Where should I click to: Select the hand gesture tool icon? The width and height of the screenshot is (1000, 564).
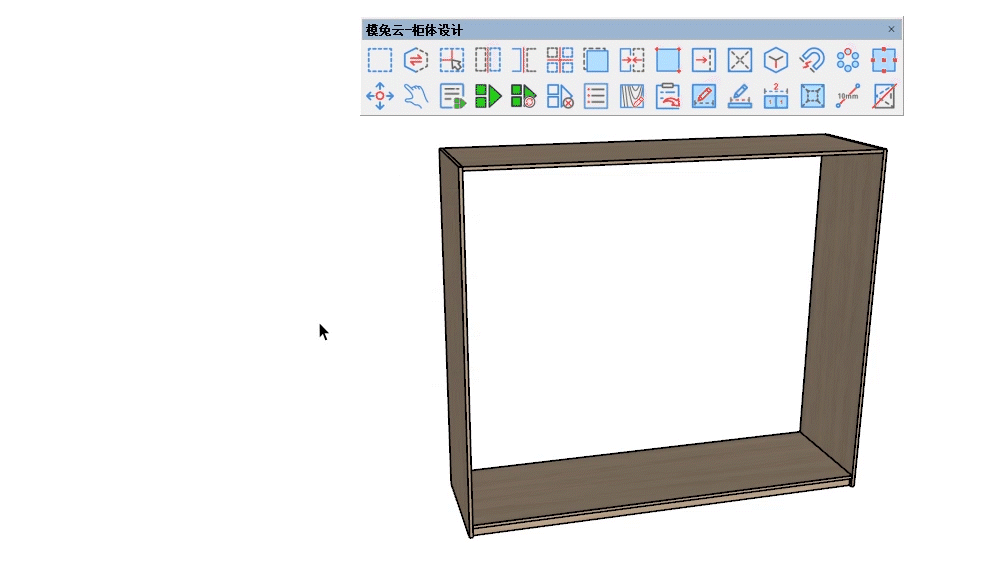[x=416, y=97]
